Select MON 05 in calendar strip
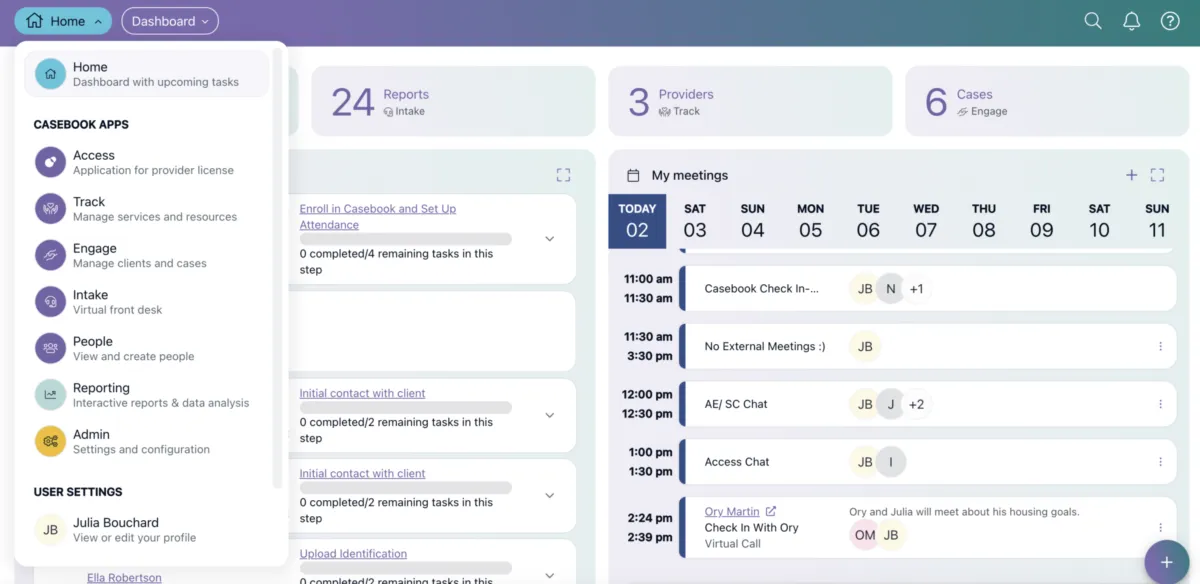1200x584 pixels. coord(810,221)
